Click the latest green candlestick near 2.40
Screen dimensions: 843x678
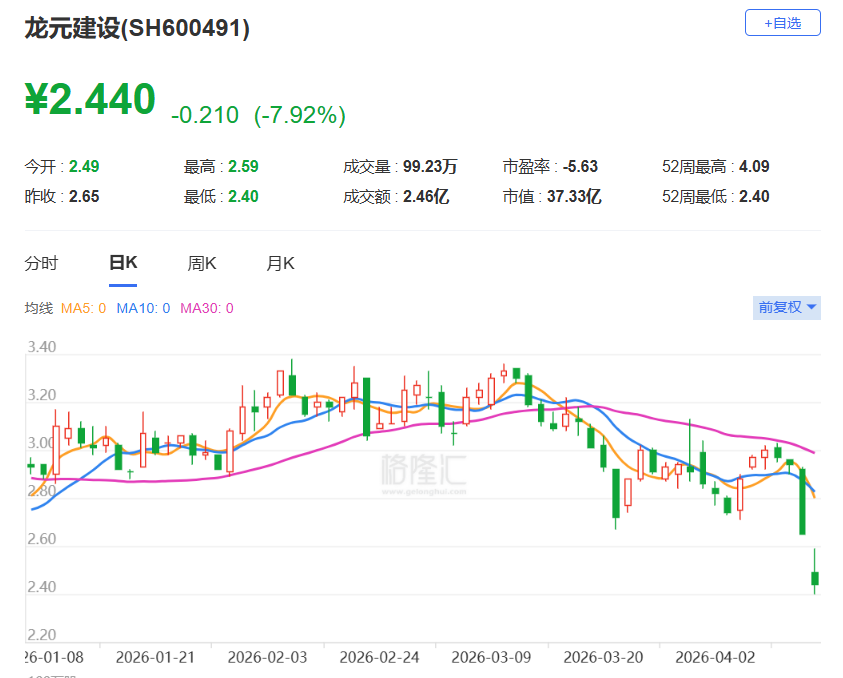[x=815, y=578]
